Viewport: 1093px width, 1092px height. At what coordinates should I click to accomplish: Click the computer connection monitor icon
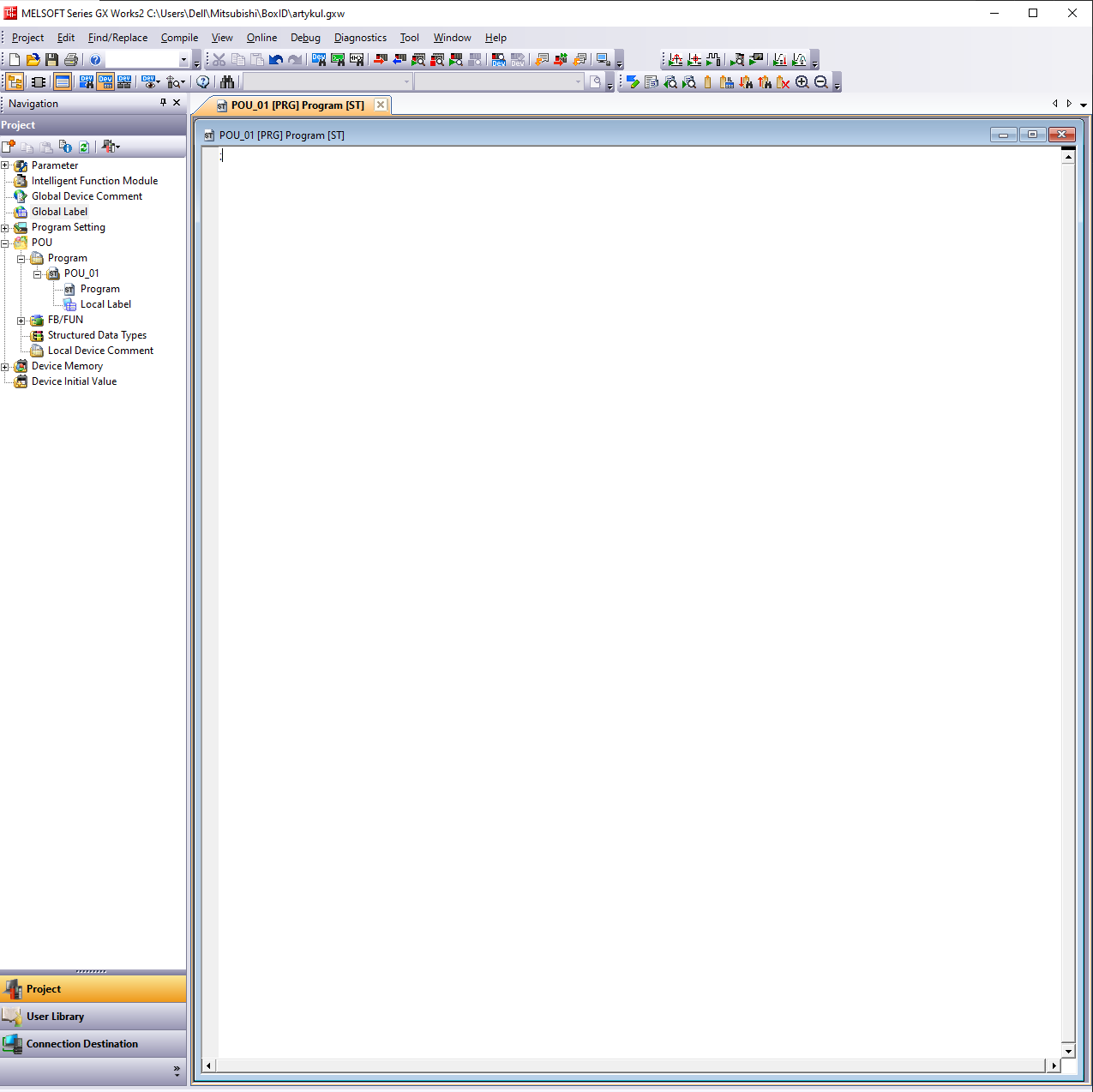(x=603, y=60)
